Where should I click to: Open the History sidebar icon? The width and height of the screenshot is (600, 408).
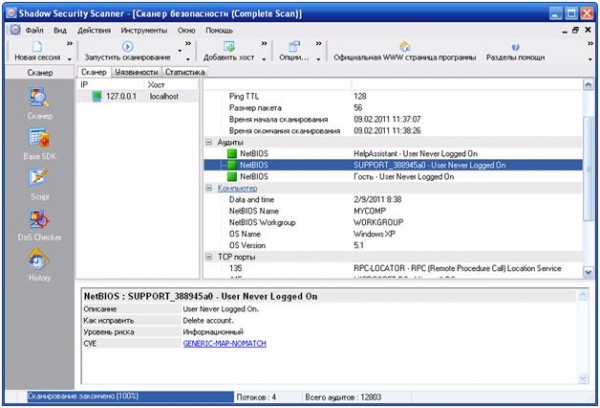point(39,260)
